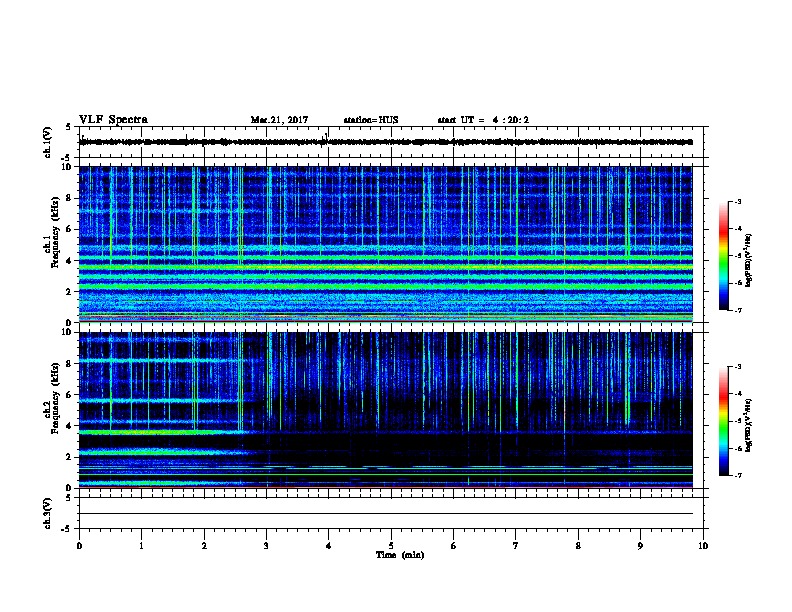Image resolution: width=792 pixels, height=612 pixels.
Task: Click time axis tick label "5"
Action: [391, 546]
